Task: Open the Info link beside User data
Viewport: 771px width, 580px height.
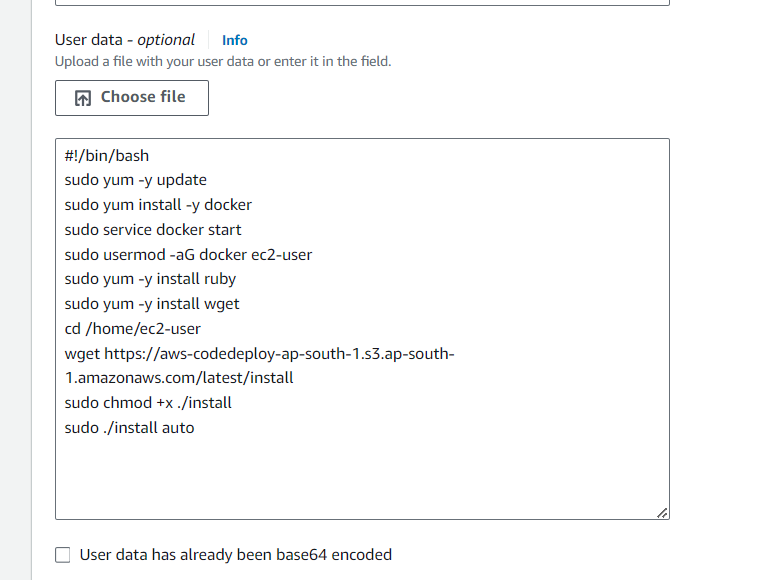Action: [x=235, y=40]
